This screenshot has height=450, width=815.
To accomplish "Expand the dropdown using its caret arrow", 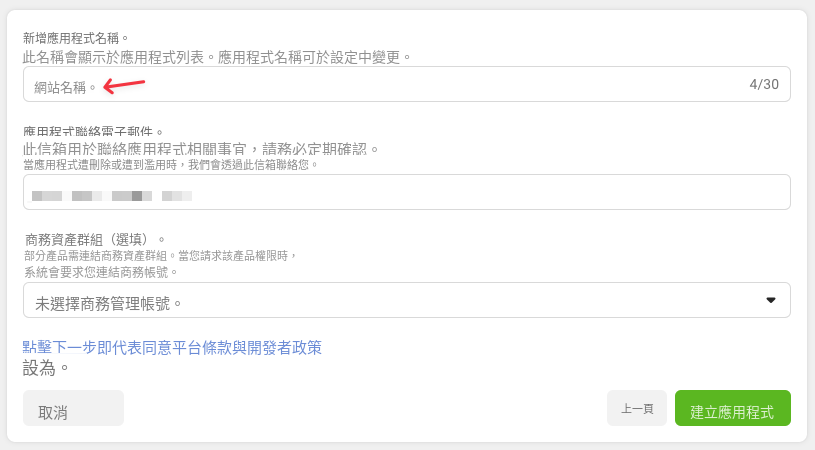I will (x=771, y=300).
